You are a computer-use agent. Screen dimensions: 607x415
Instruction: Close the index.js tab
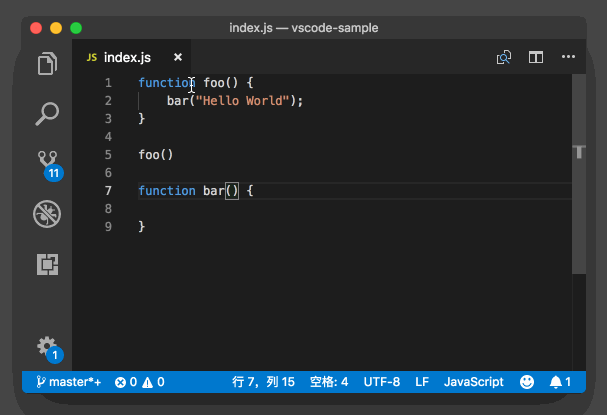coord(178,58)
